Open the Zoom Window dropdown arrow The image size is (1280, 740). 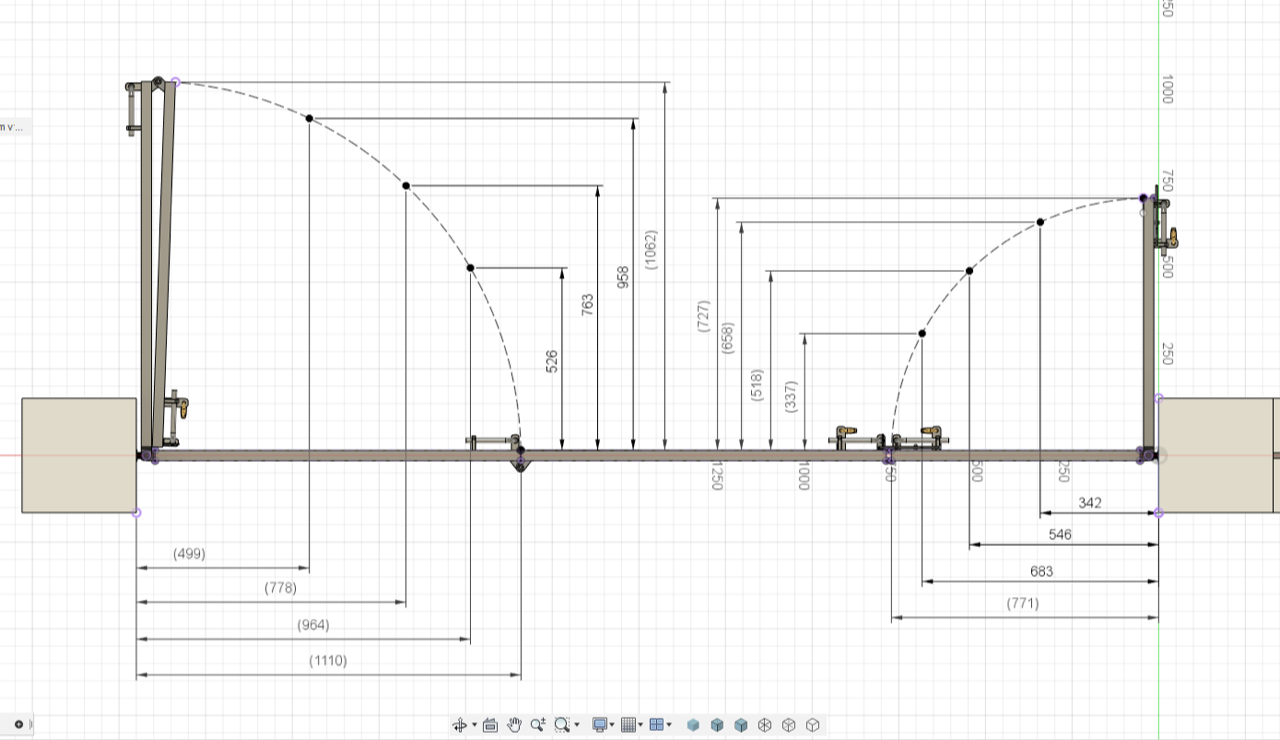pyautogui.click(x=577, y=726)
